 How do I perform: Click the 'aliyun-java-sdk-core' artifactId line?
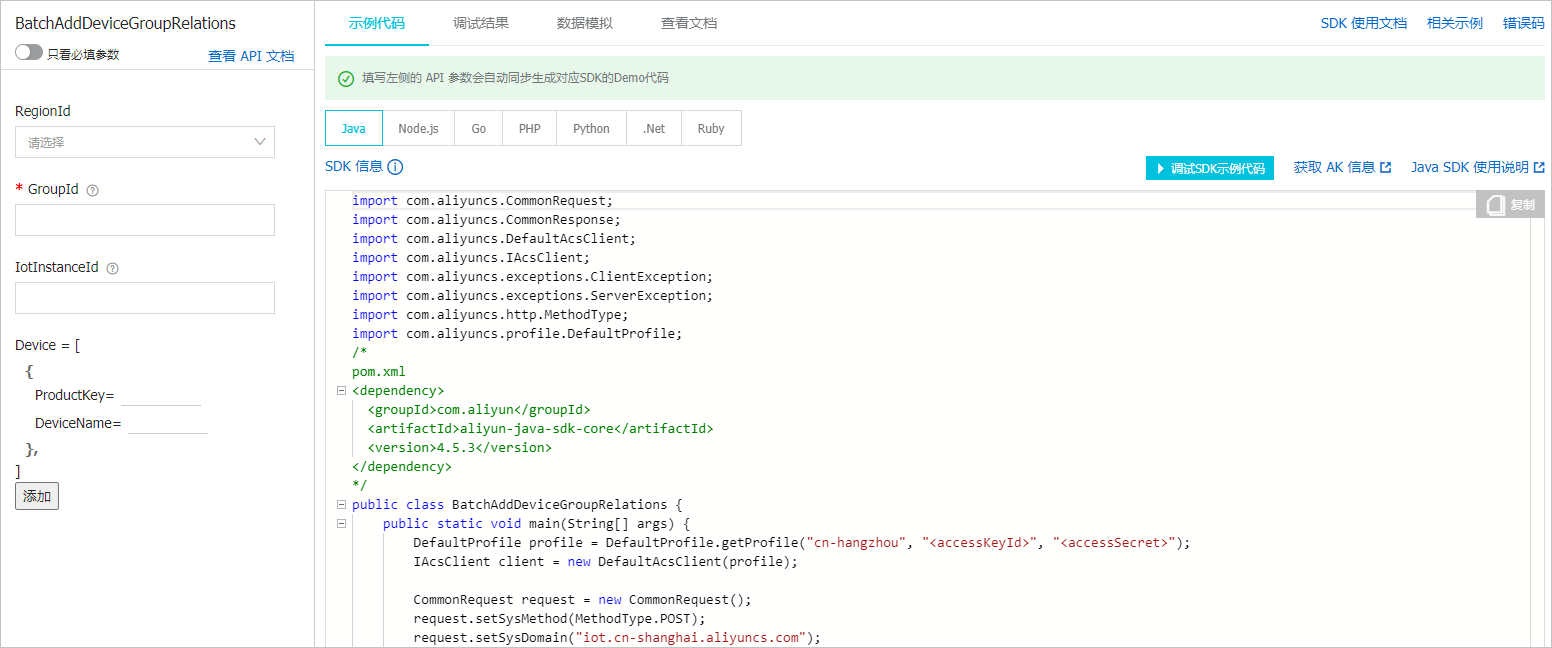point(540,428)
